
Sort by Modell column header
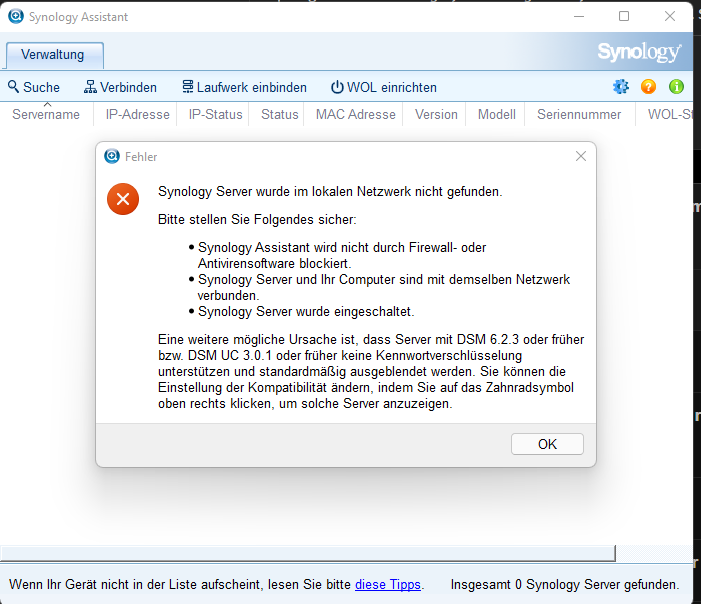pyautogui.click(x=497, y=114)
